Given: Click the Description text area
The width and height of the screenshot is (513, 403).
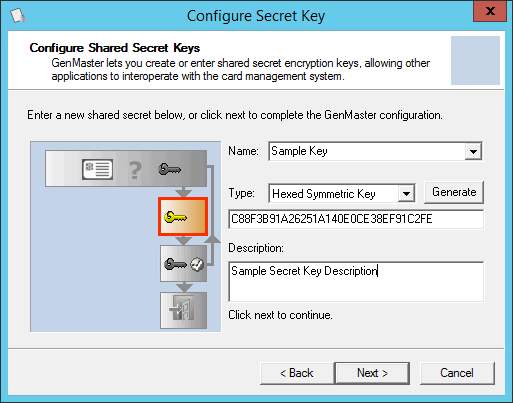Looking at the screenshot, I should pos(356,282).
